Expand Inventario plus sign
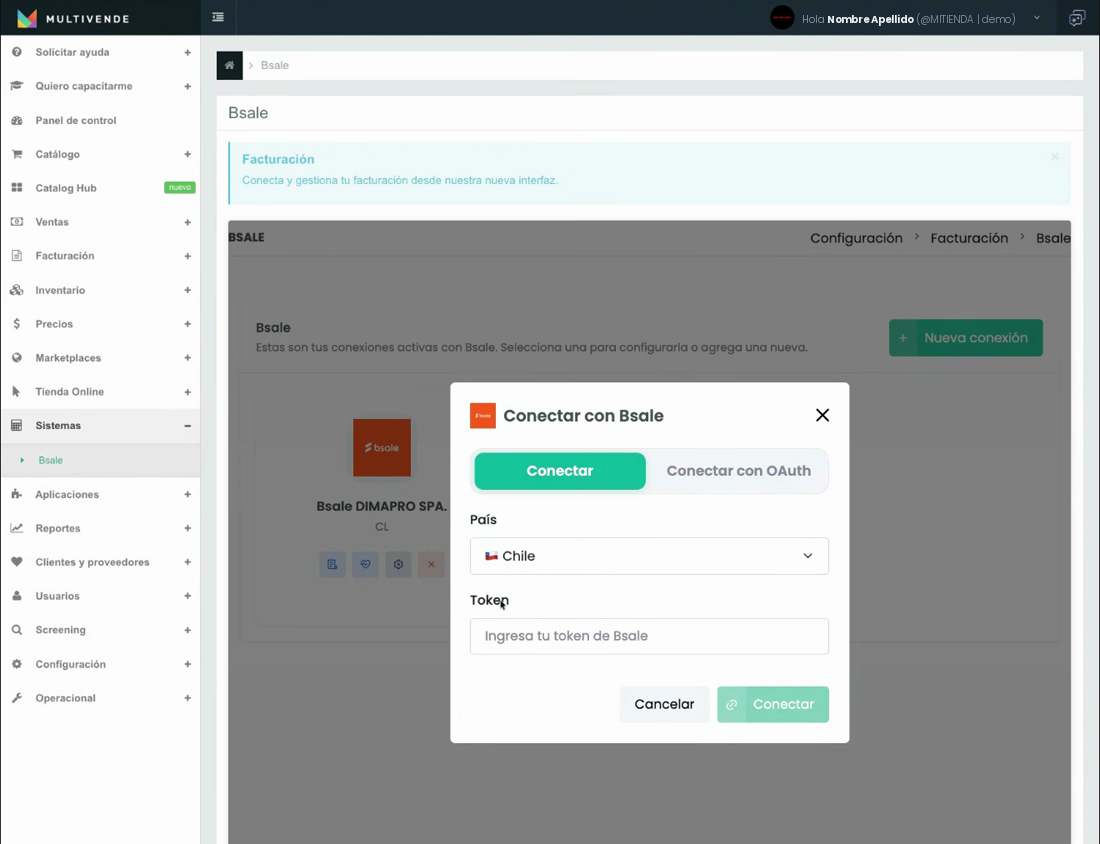This screenshot has width=1100, height=844. coord(187,290)
